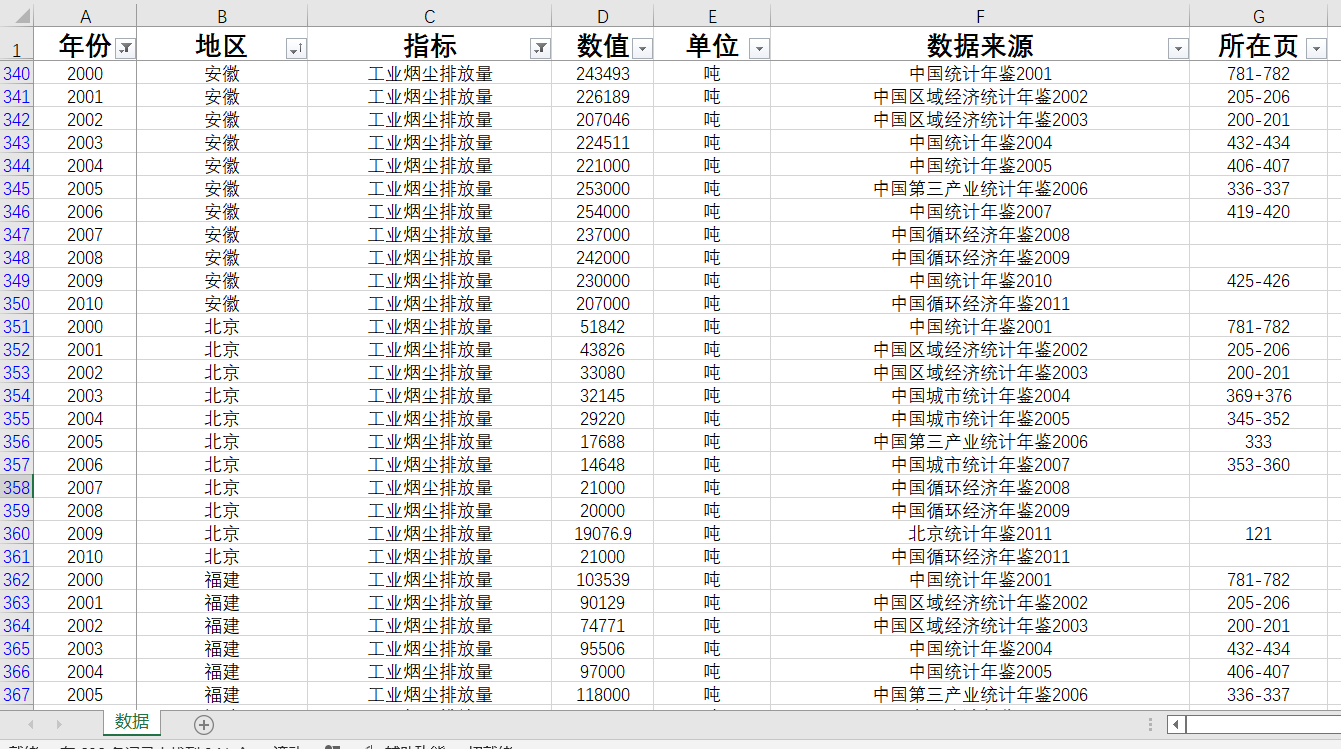1341x749 pixels.
Task: Click the cell with value 224511
Action: tap(603, 143)
